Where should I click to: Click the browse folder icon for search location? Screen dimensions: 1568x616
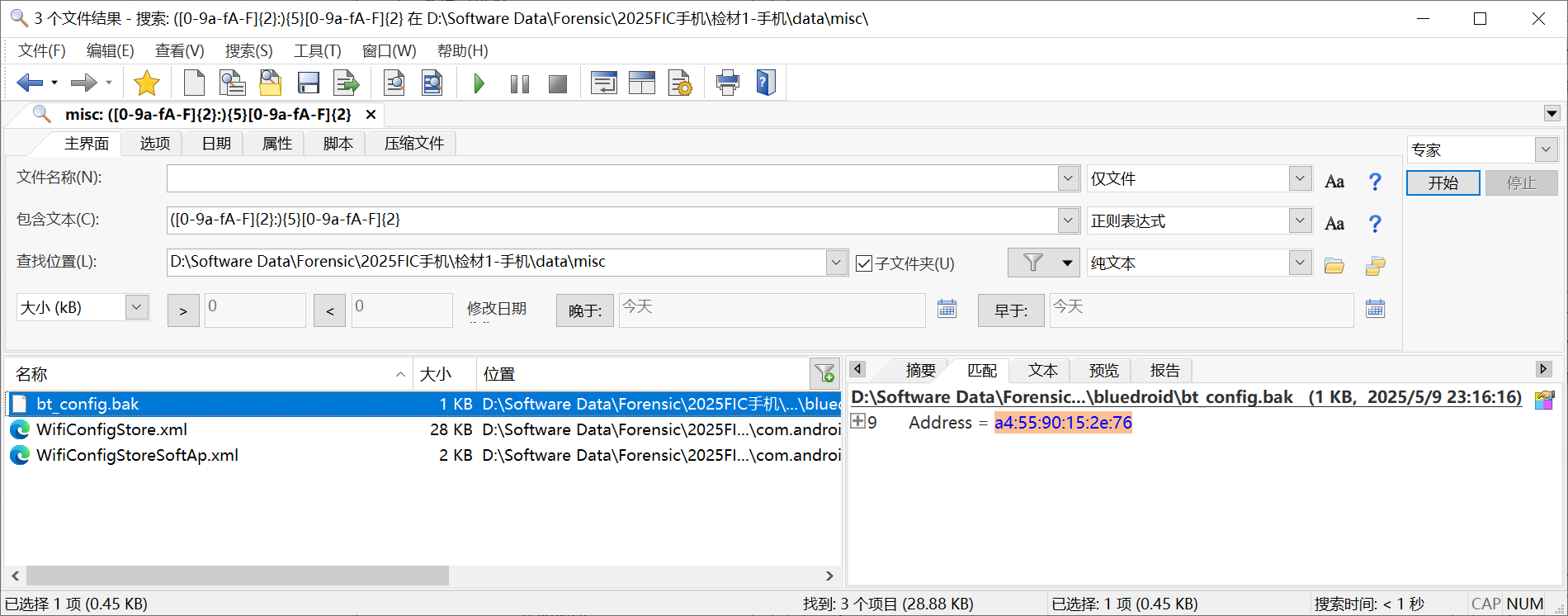pyautogui.click(x=1334, y=265)
